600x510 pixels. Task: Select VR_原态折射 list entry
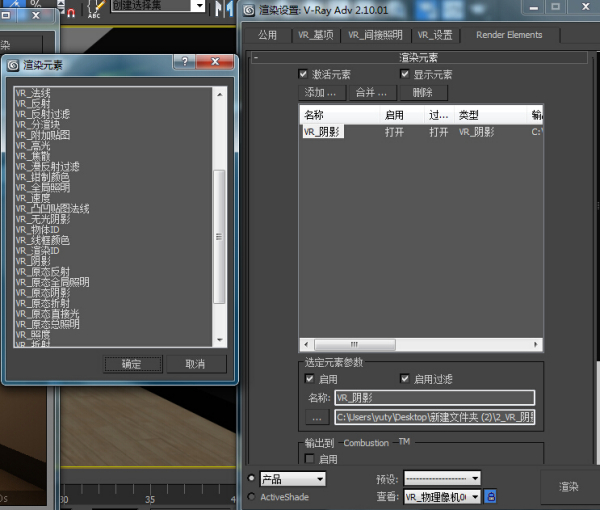click(x=42, y=303)
